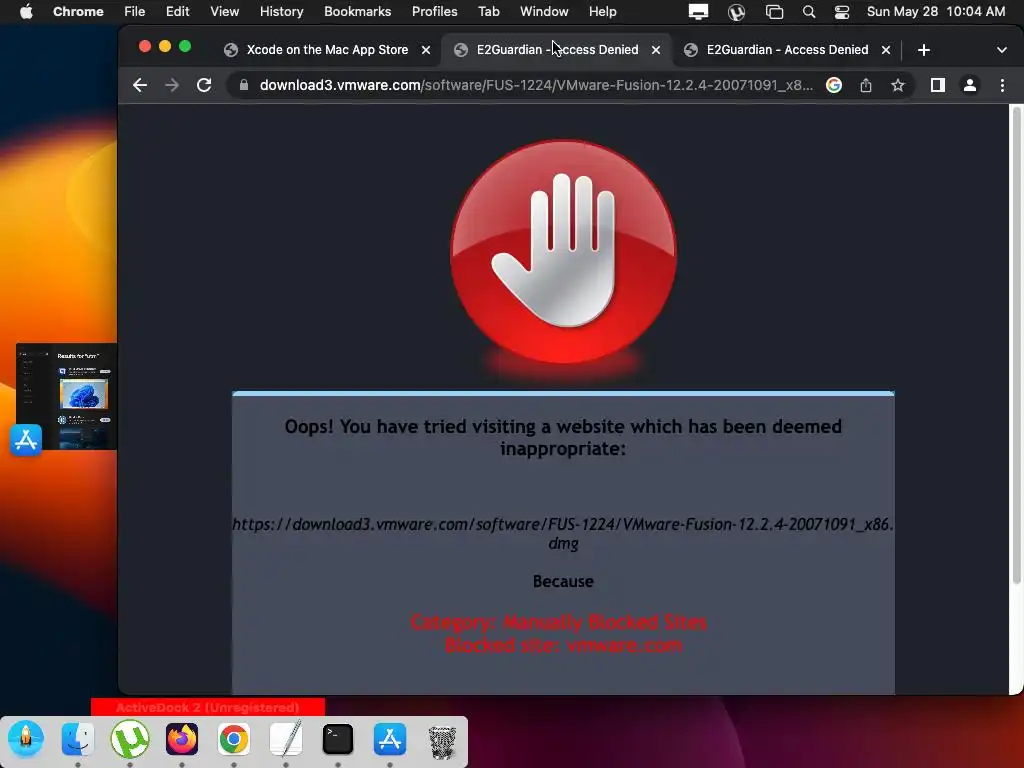The image size is (1024, 768).
Task: Open the Chrome application menu
Action: (78, 12)
